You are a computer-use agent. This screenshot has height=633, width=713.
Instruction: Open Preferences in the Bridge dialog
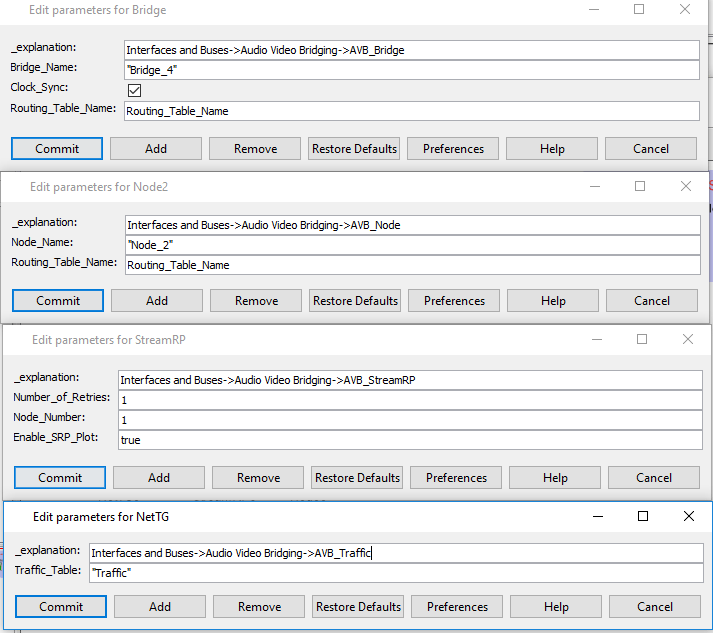tap(453, 149)
